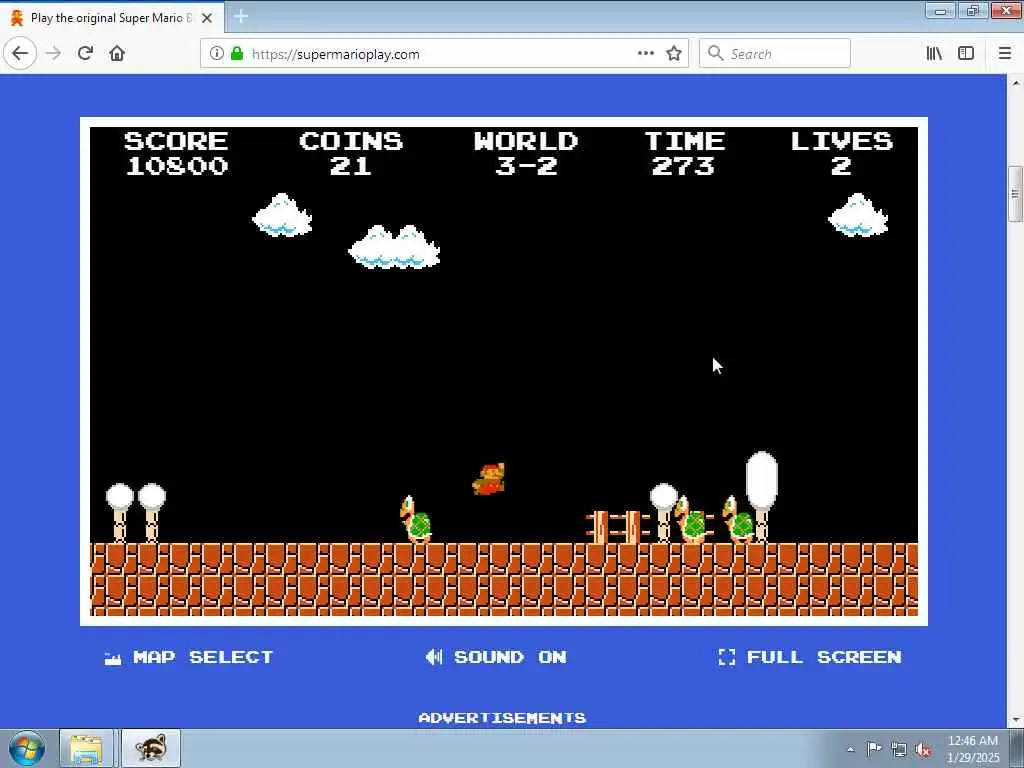Open the Library bookshelf icon
The height and width of the screenshot is (768, 1024).
click(934, 54)
